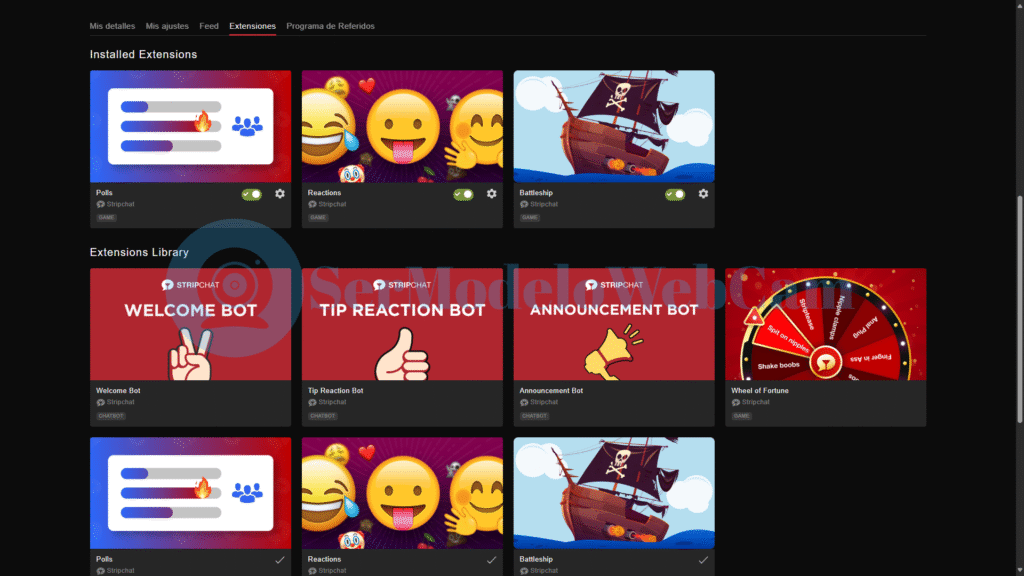The height and width of the screenshot is (576, 1024).
Task: Open Tip Reaction Bot extension image
Action: pos(402,324)
